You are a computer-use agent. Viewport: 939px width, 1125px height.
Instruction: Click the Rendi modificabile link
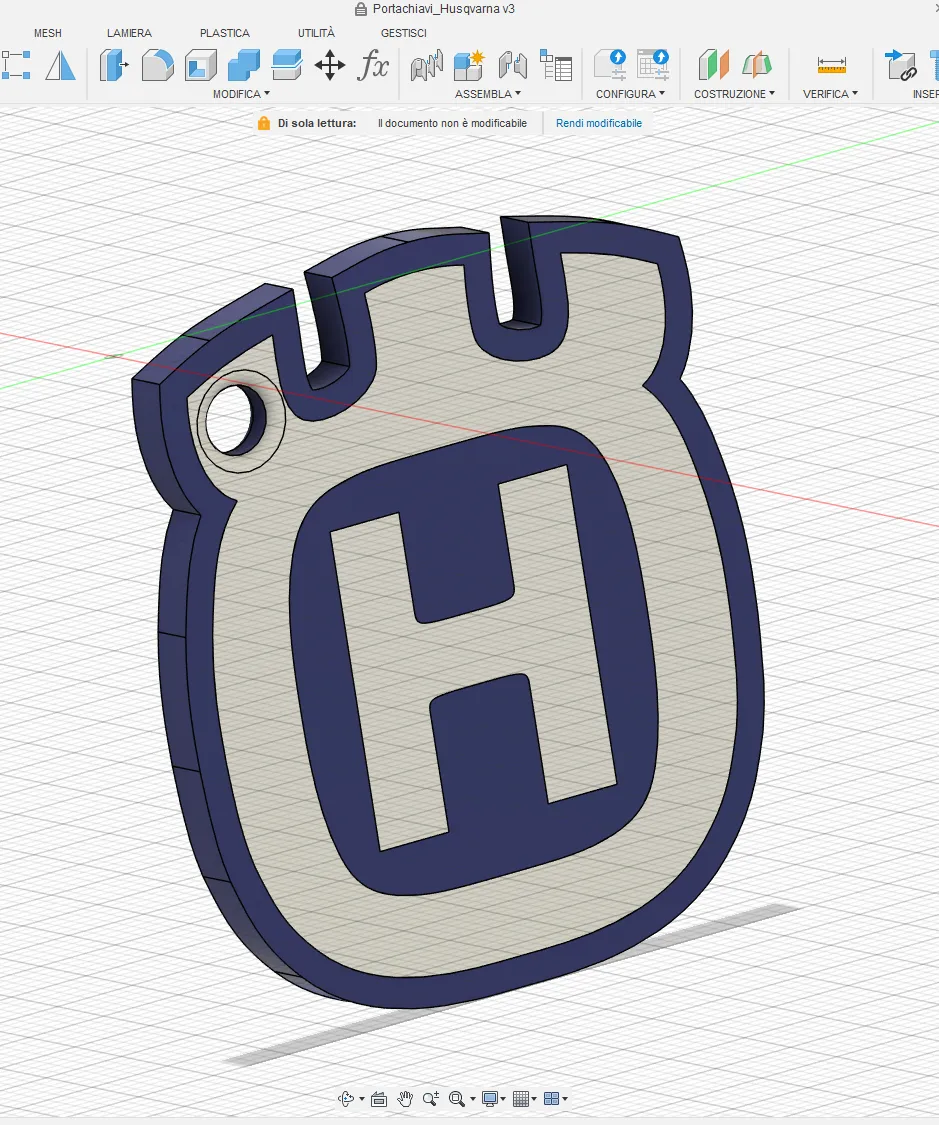[x=599, y=123]
